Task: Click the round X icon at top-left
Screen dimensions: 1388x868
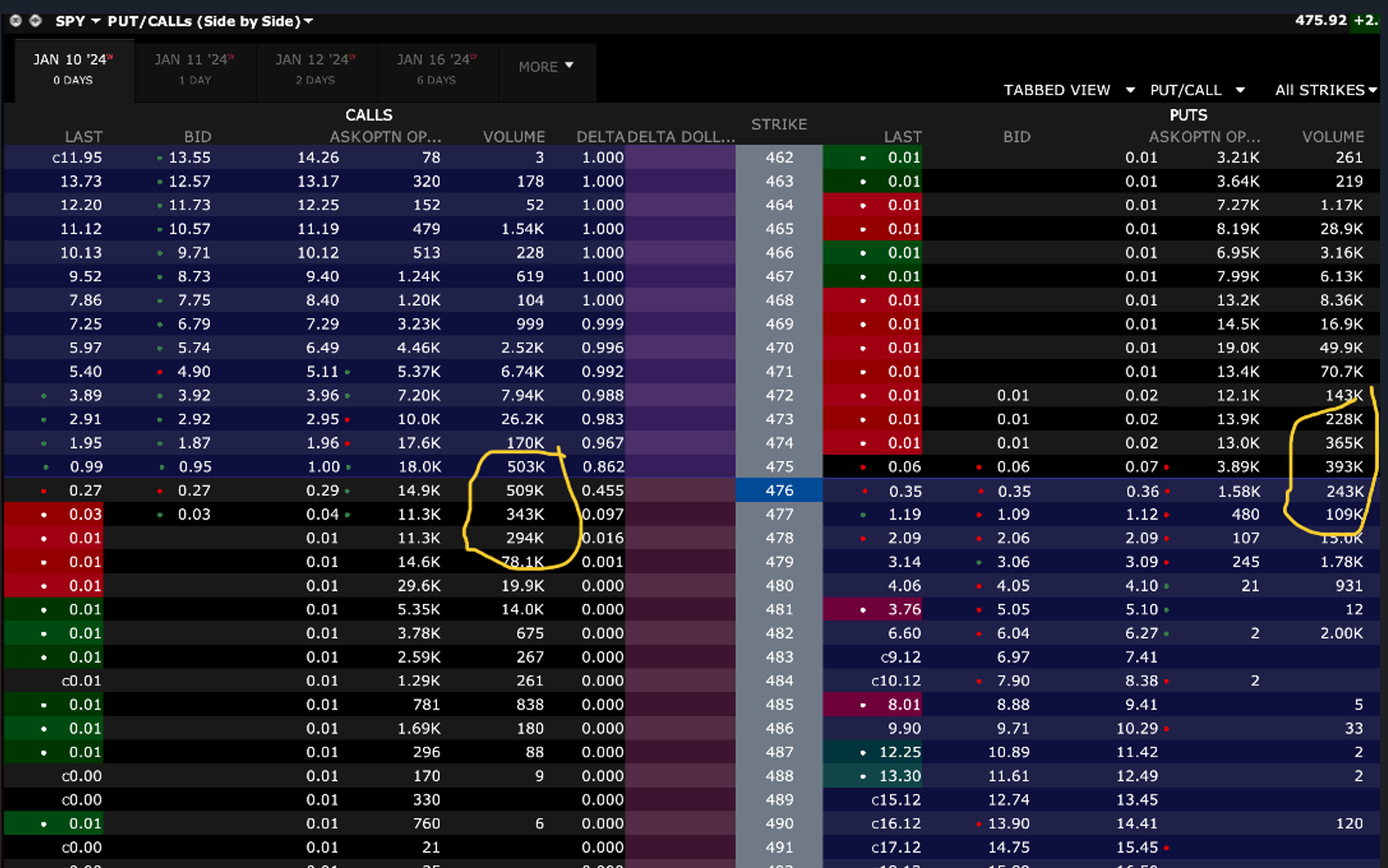Action: tap(16, 20)
